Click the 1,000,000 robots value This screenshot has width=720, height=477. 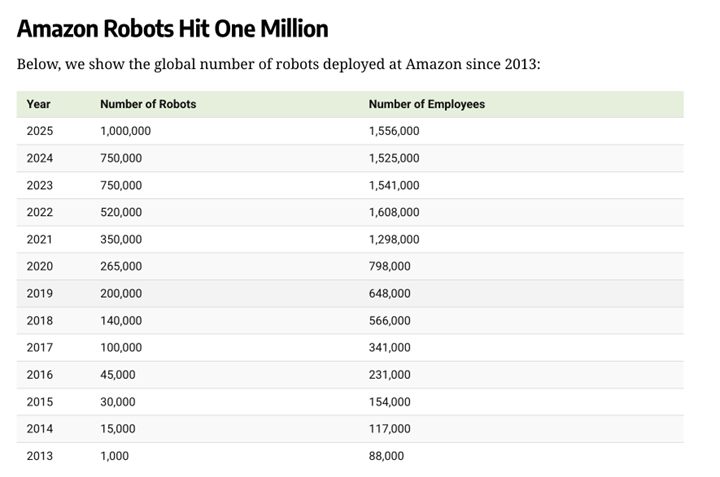click(125, 131)
